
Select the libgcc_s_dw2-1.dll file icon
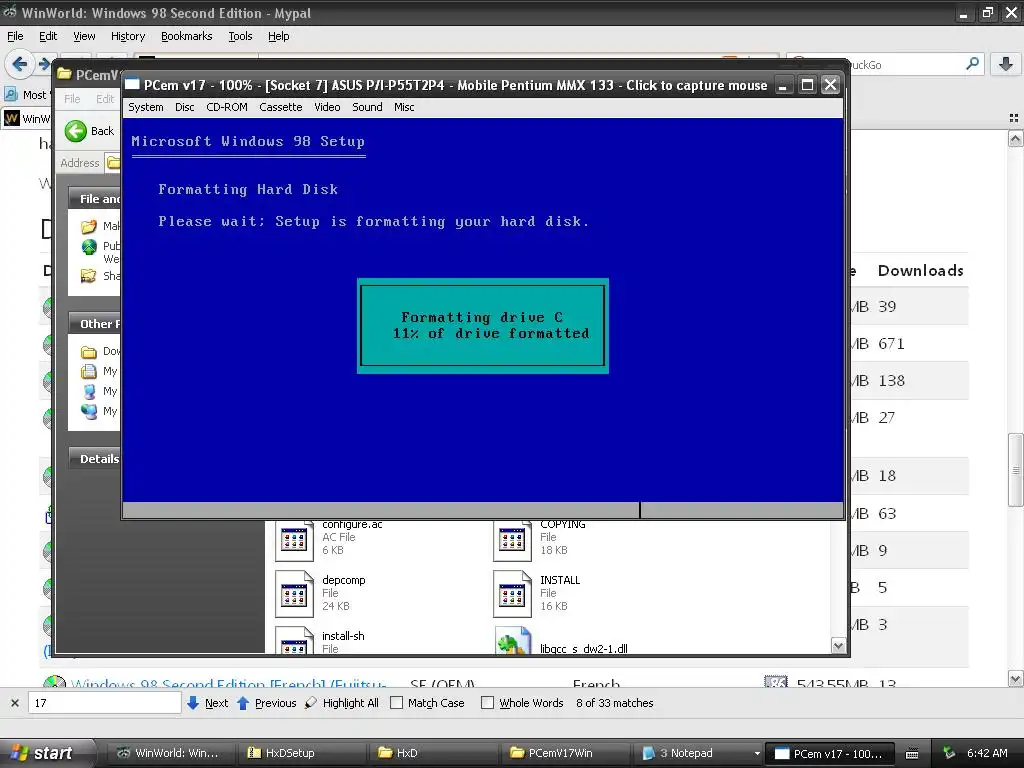click(x=513, y=640)
